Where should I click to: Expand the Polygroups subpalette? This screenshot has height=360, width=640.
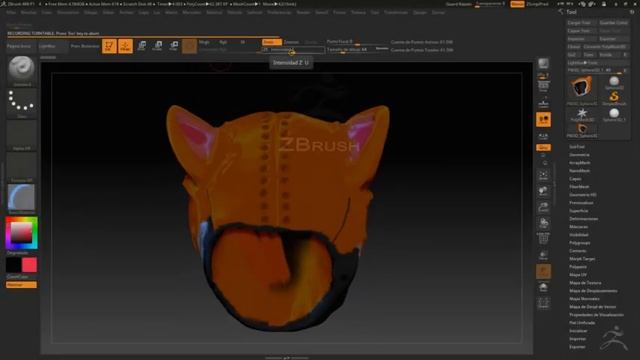(580, 242)
